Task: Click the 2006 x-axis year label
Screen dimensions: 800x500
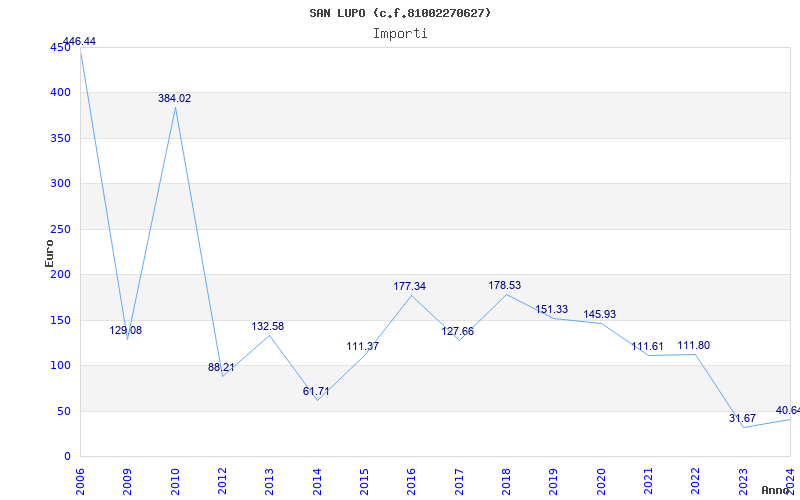Action: pyautogui.click(x=81, y=482)
